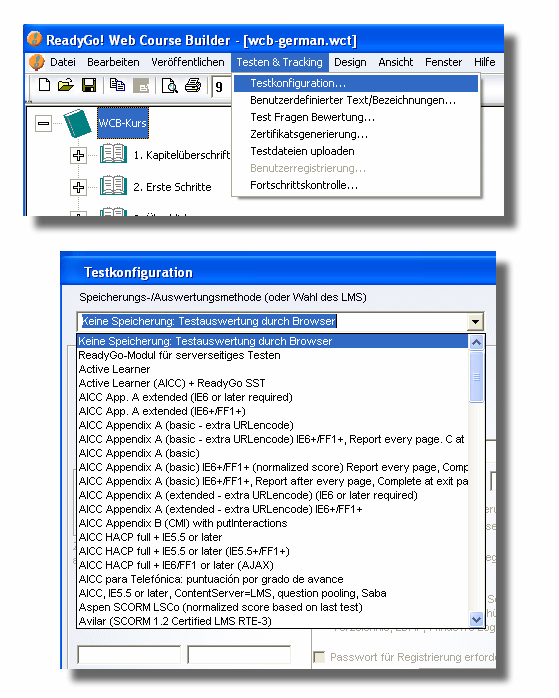Choose Zertifikatsgenerierung... menu entry
Screen dimensions: 559x698
click(x=356, y=134)
